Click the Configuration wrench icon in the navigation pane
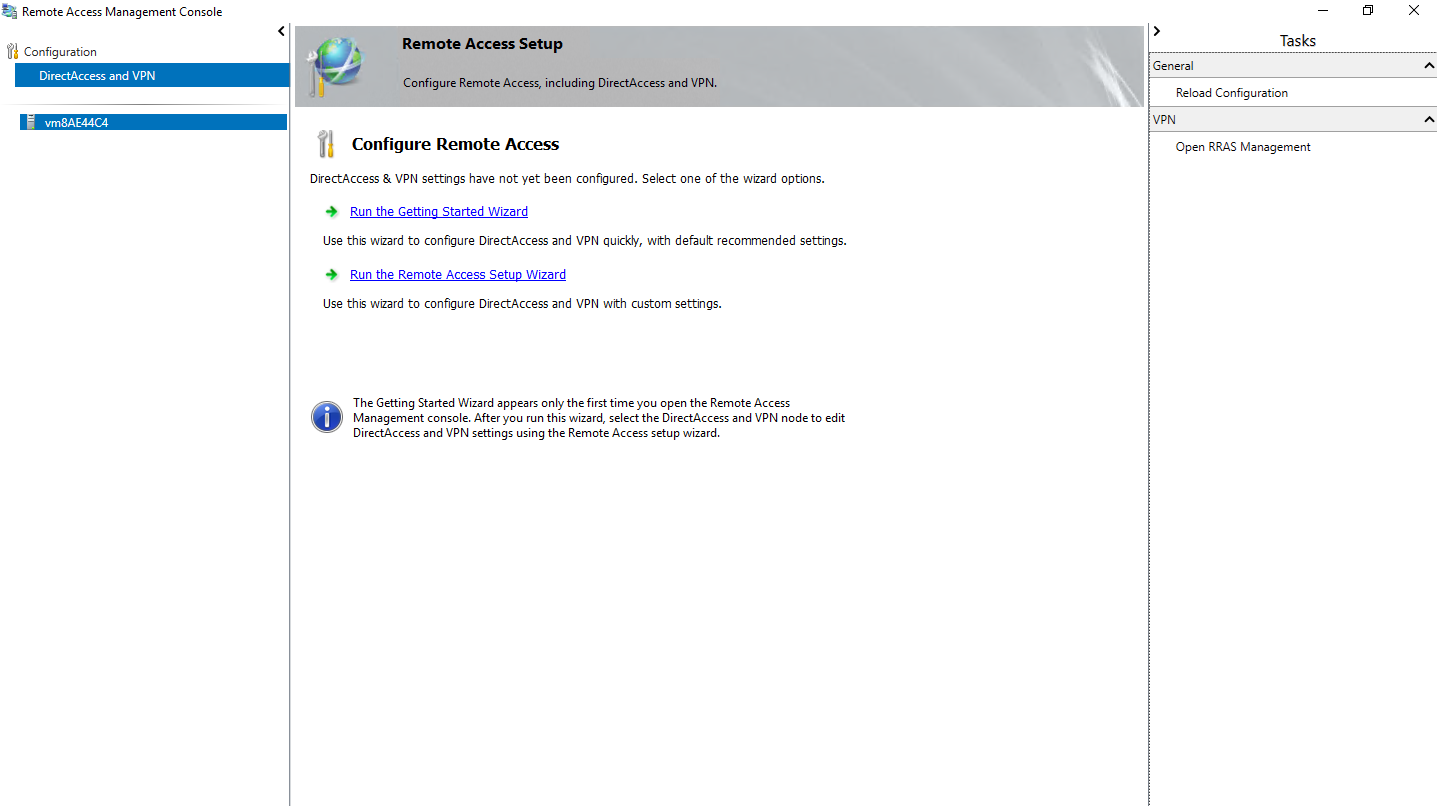The width and height of the screenshot is (1437, 806). pos(12,51)
